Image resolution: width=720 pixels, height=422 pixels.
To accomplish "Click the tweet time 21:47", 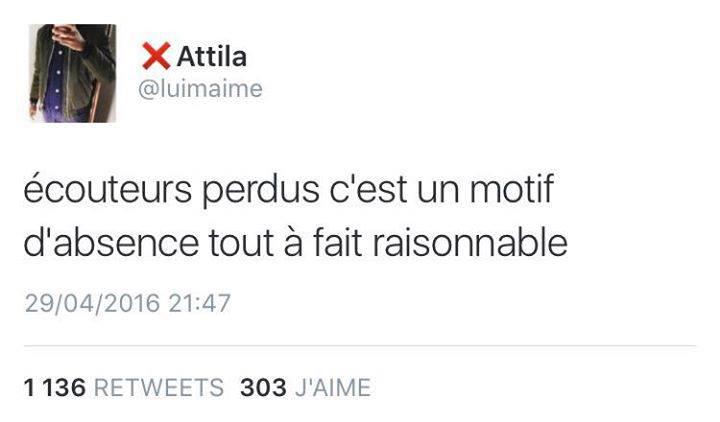I will (199, 303).
